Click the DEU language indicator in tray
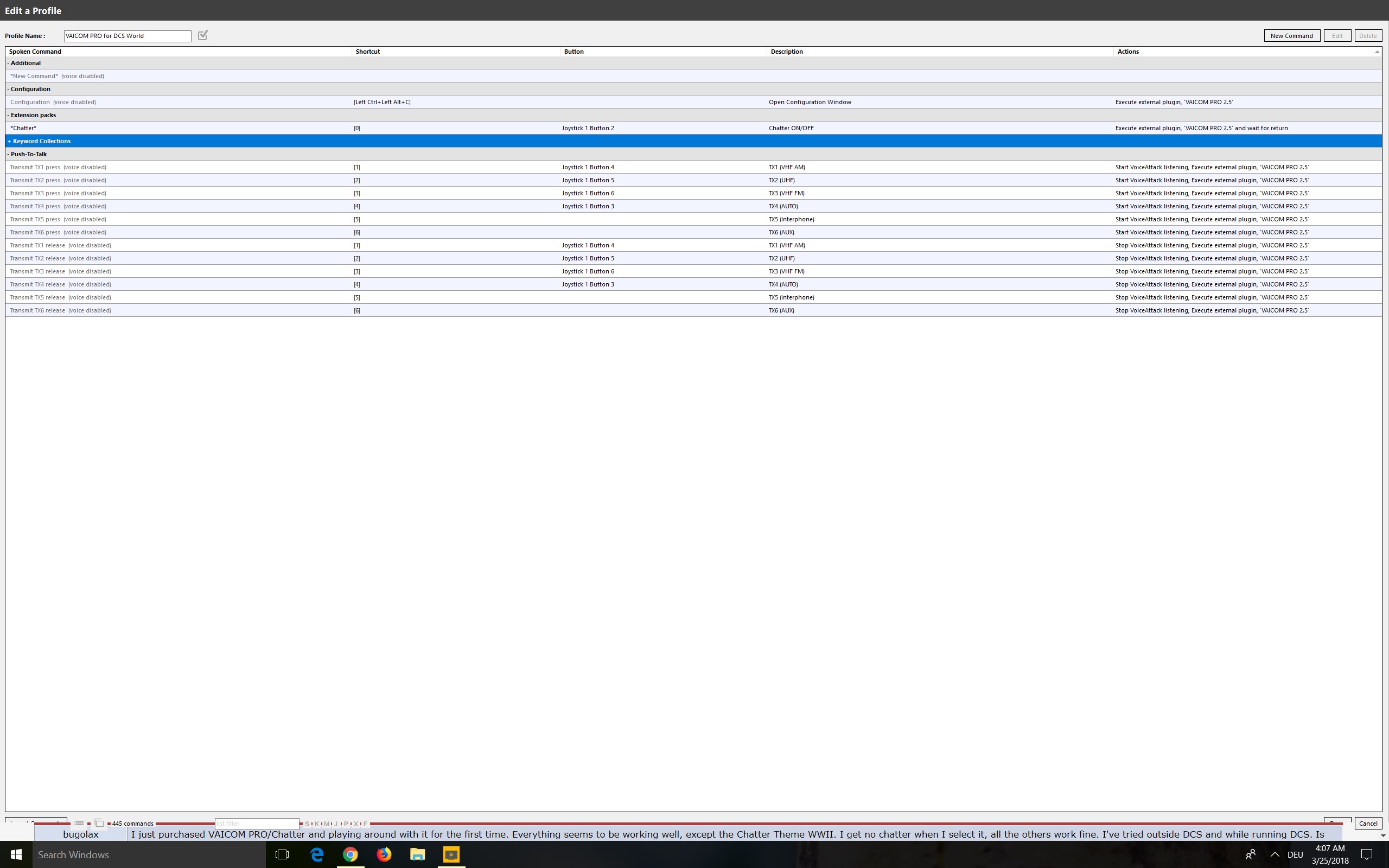 [1295, 855]
